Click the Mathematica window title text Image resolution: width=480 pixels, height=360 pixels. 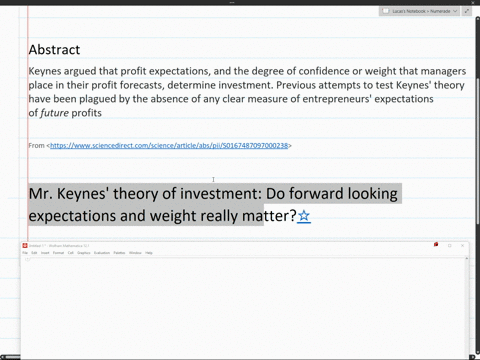pyautogui.click(x=59, y=246)
